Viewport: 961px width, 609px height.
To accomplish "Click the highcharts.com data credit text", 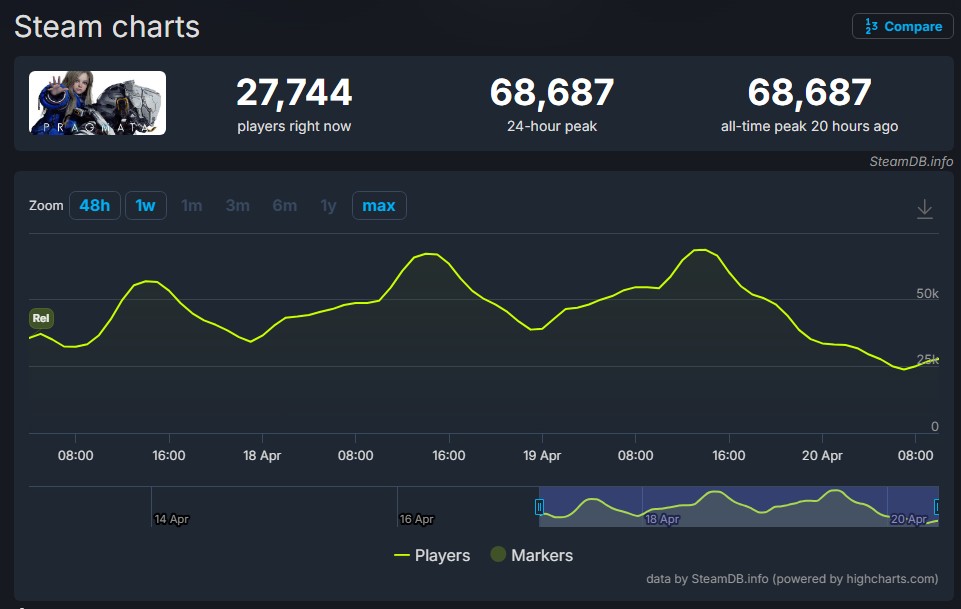I will 792,578.
